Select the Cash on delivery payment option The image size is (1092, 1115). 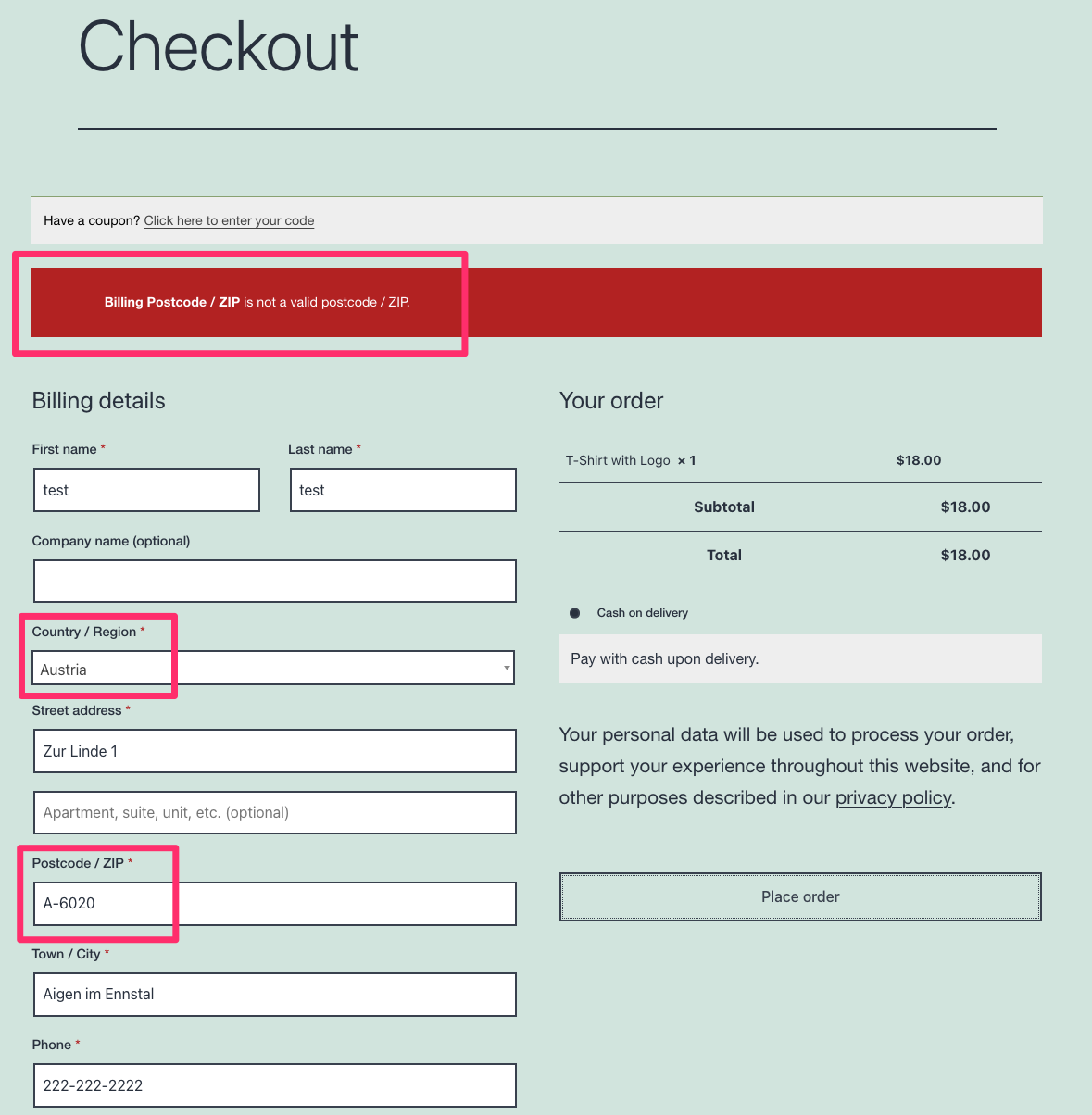574,612
